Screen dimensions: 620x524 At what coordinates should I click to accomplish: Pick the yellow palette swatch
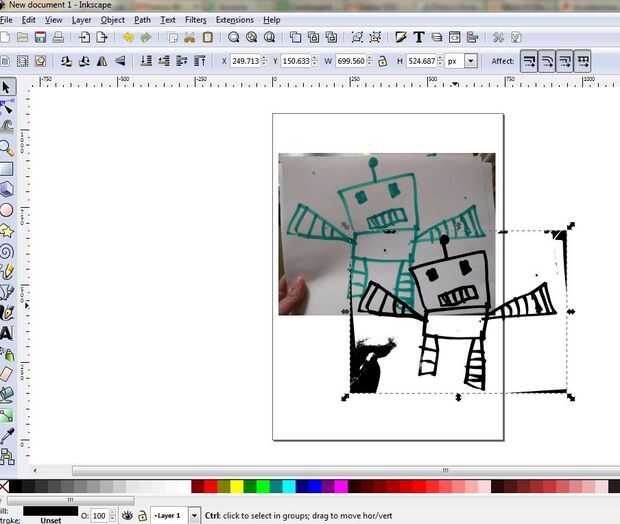coord(237,486)
